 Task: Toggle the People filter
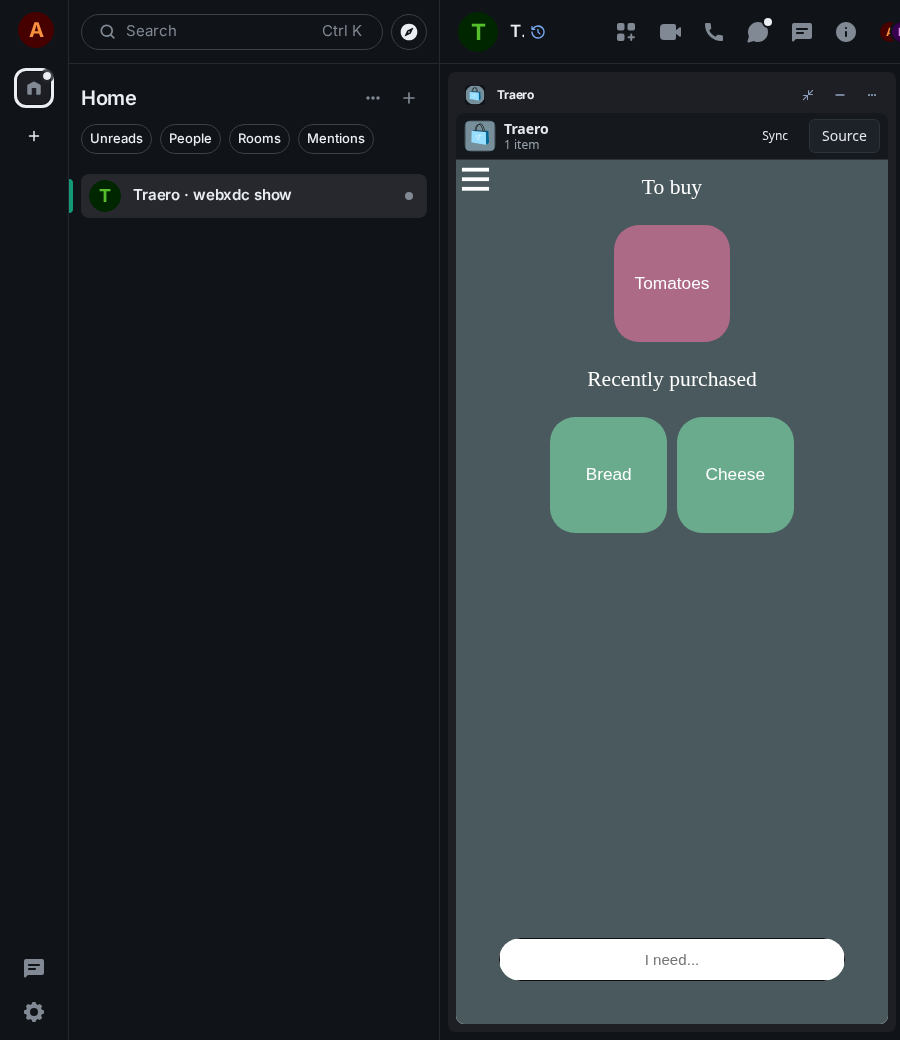click(190, 139)
